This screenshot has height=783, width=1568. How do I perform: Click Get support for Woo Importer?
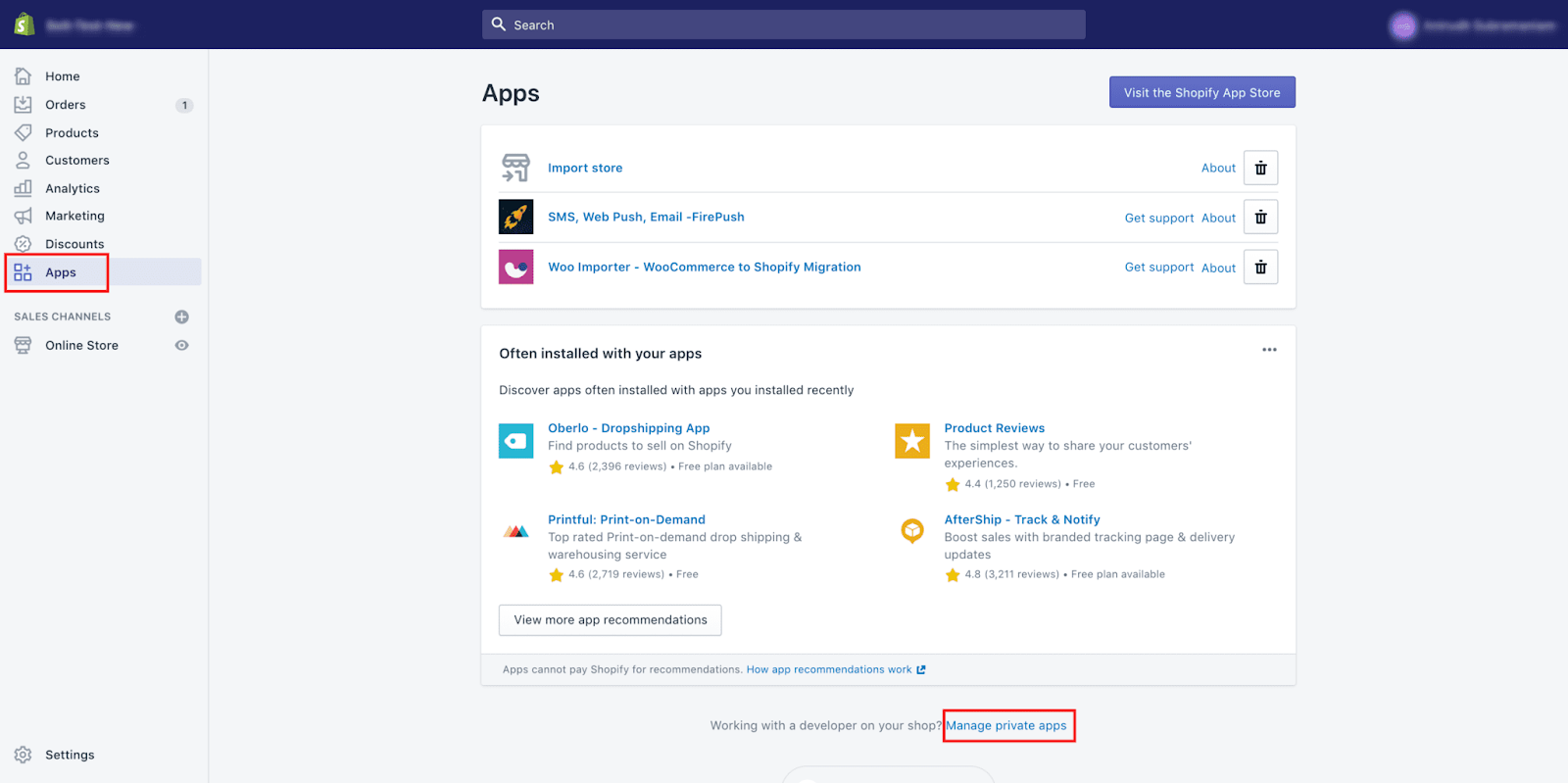(x=1159, y=267)
